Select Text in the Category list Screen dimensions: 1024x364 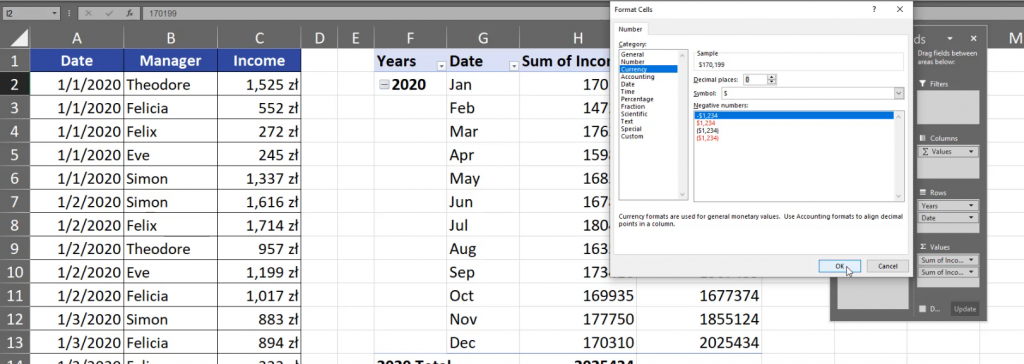(627, 121)
